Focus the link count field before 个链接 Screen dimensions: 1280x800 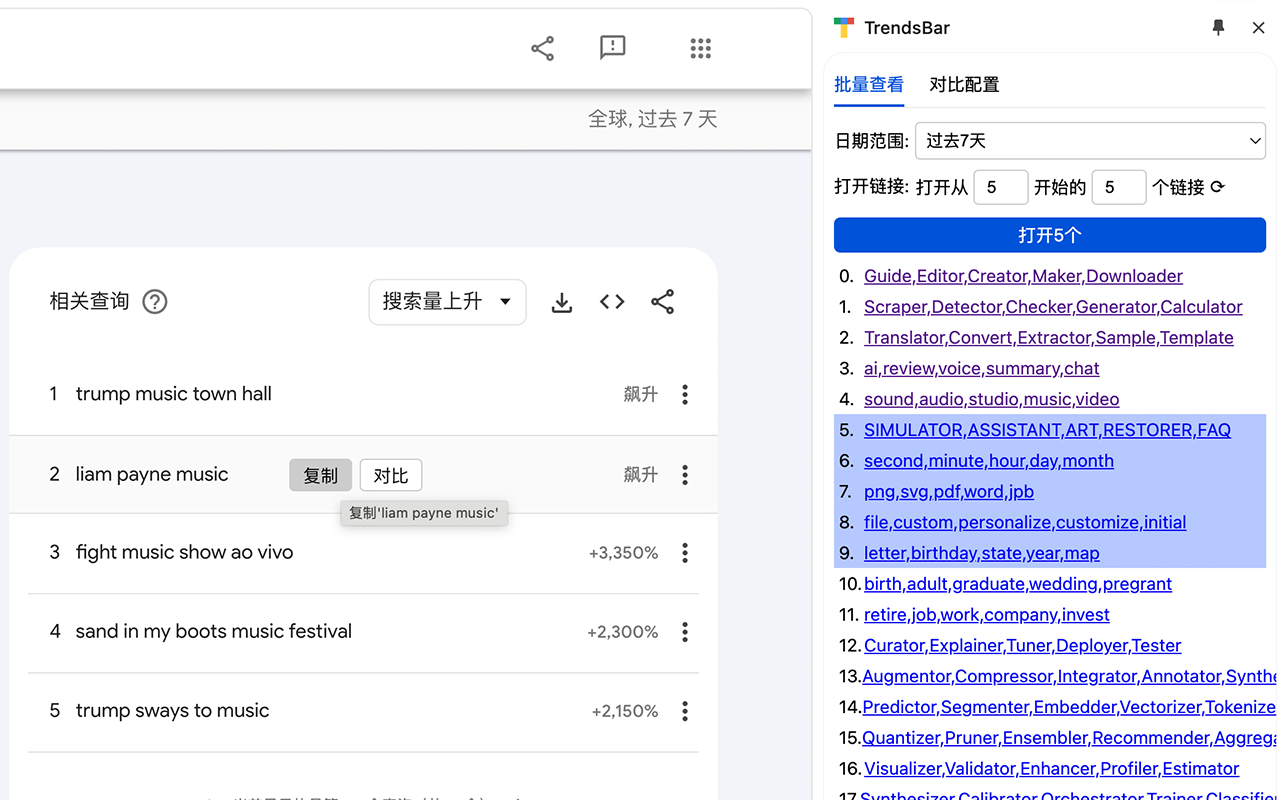(1119, 187)
